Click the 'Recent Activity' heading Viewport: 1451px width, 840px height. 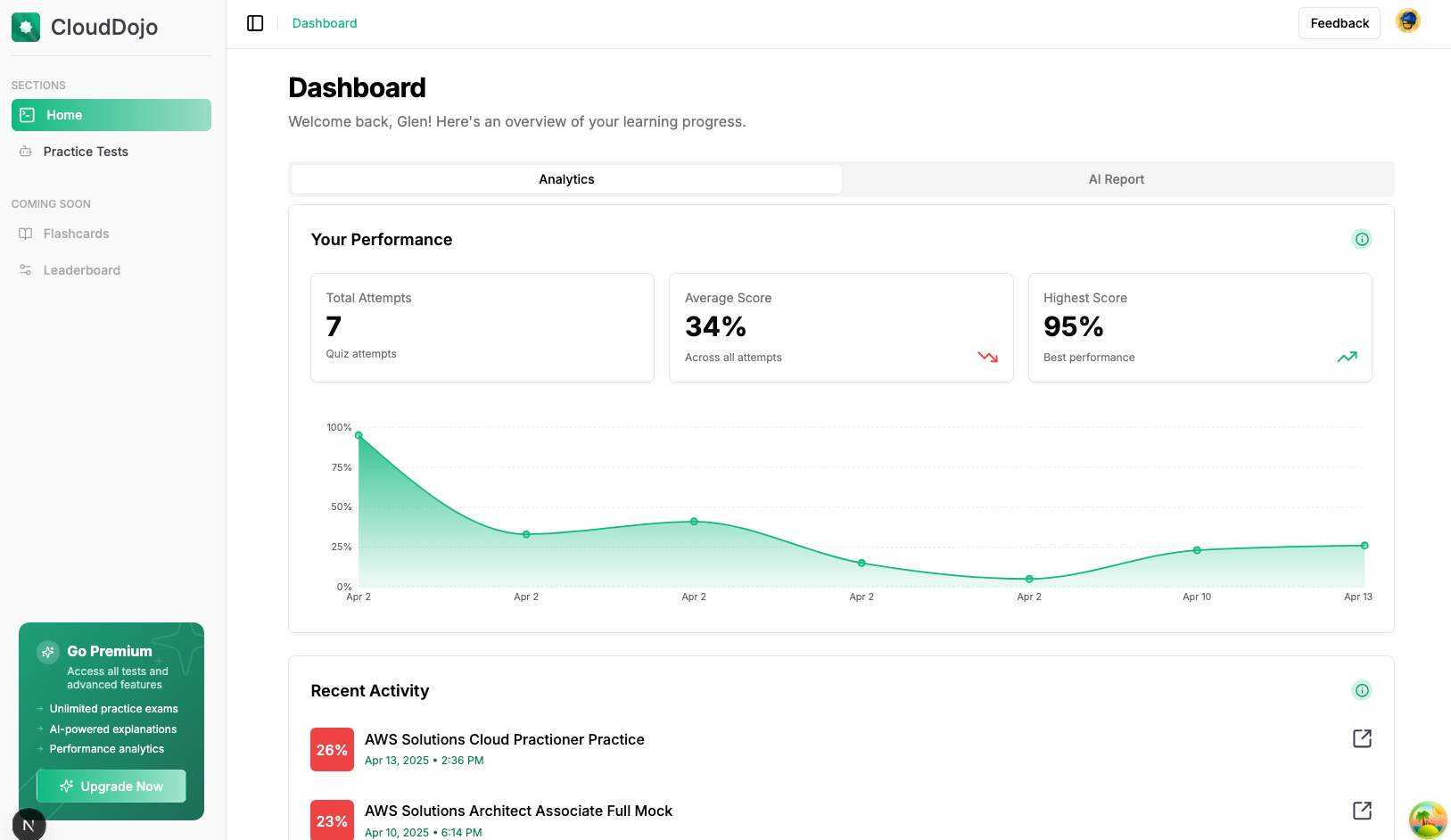(x=370, y=691)
